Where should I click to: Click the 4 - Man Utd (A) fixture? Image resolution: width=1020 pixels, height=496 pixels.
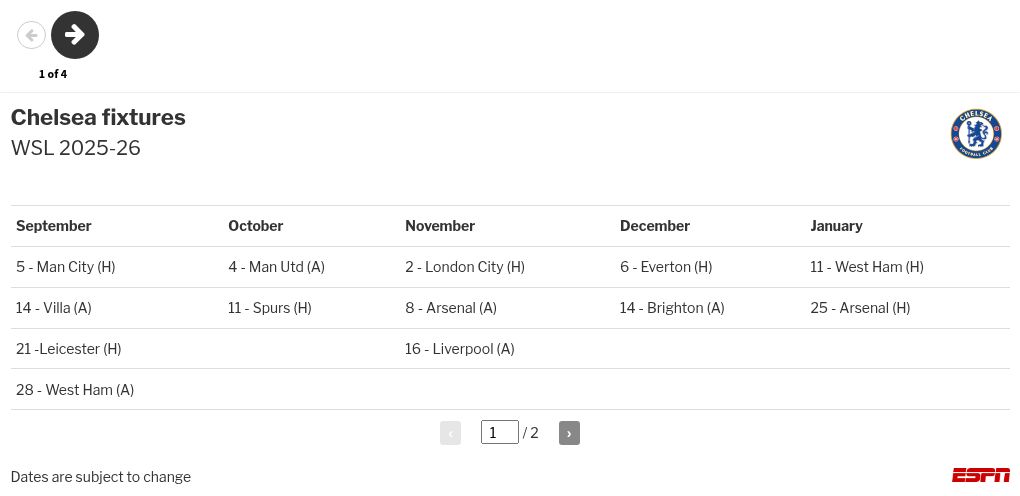click(x=276, y=267)
